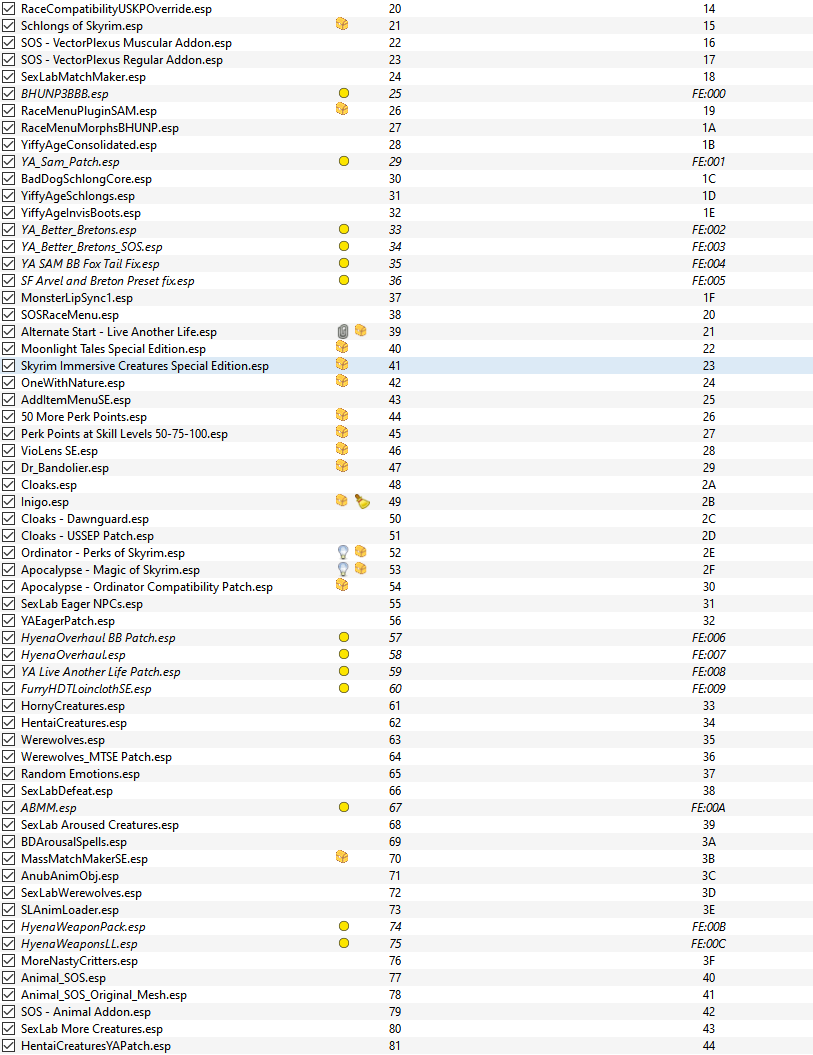Click the archive icon for Perk Points at Skill Levels
This screenshot has width=813, height=1055.
pyautogui.click(x=342, y=433)
